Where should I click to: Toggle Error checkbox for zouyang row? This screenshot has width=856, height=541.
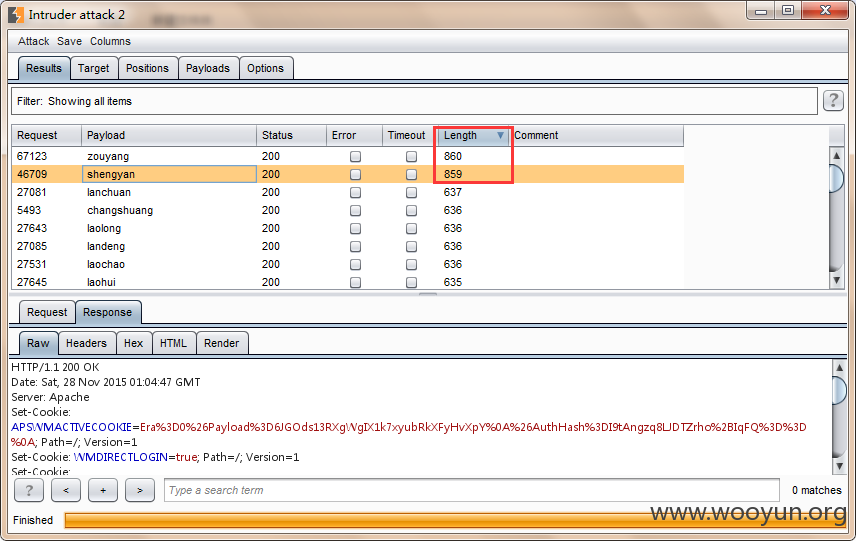pos(355,157)
